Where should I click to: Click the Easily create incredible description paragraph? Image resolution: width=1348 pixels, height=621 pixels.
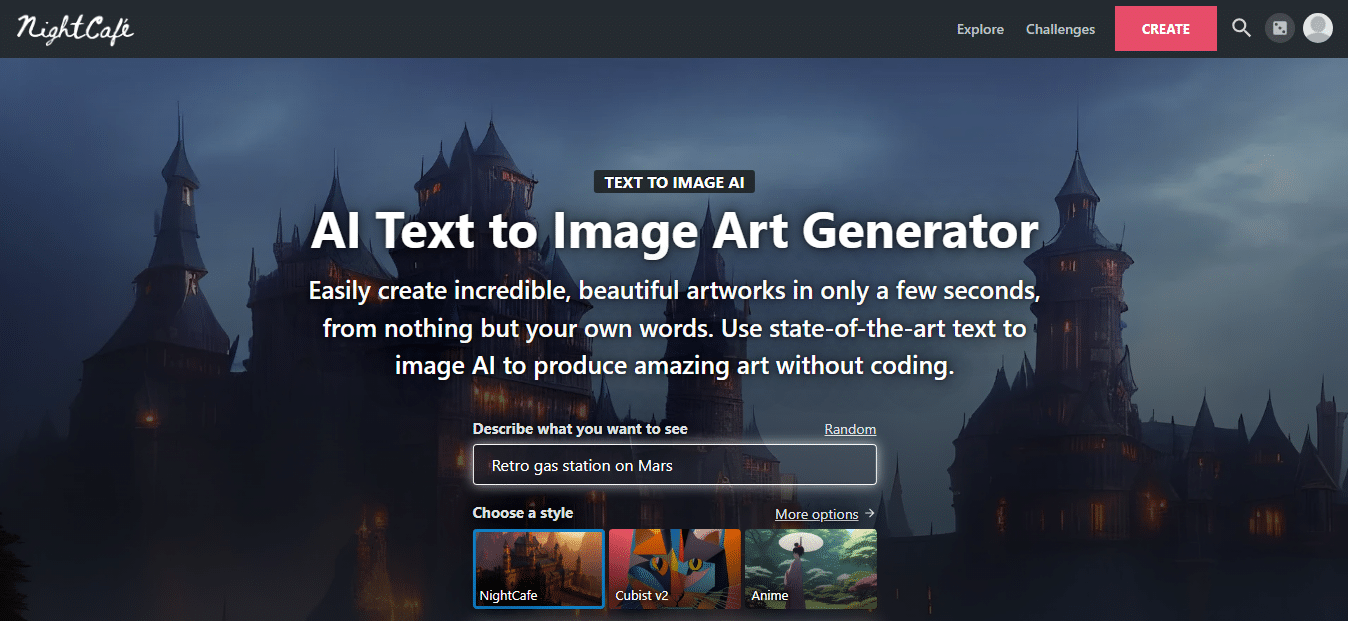674,329
